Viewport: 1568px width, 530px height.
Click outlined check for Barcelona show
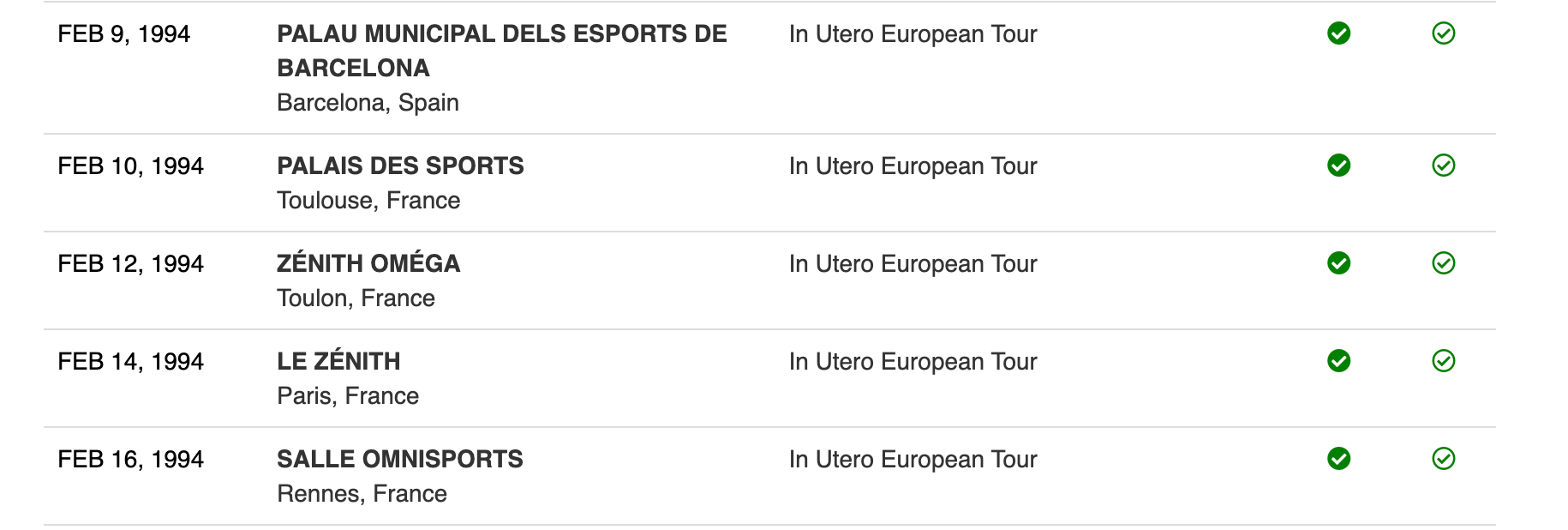tap(1443, 33)
